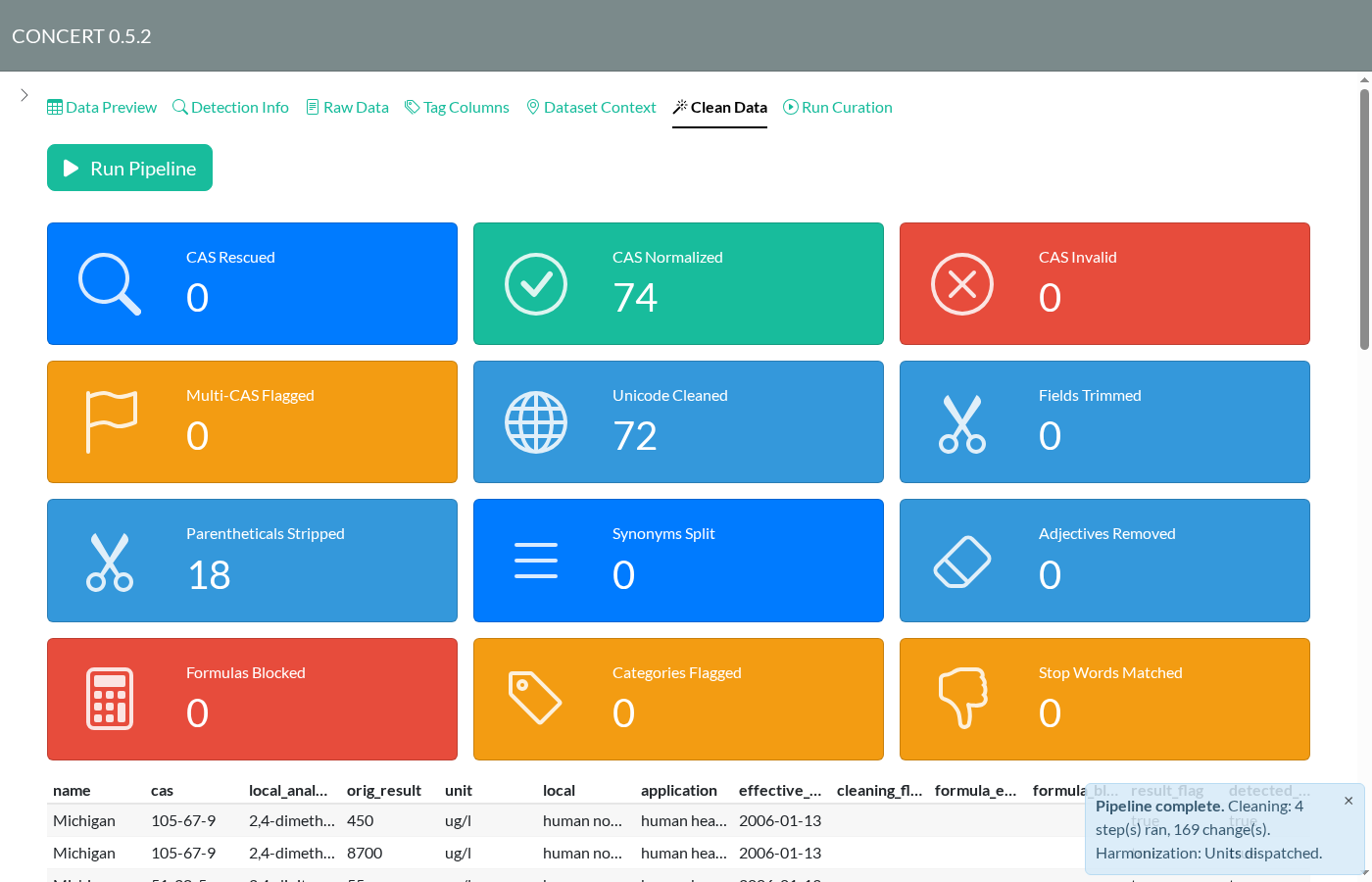Viewport: 1372px width, 882px height.
Task: Click the vertical page scrollbar
Action: pyautogui.click(x=1364, y=220)
